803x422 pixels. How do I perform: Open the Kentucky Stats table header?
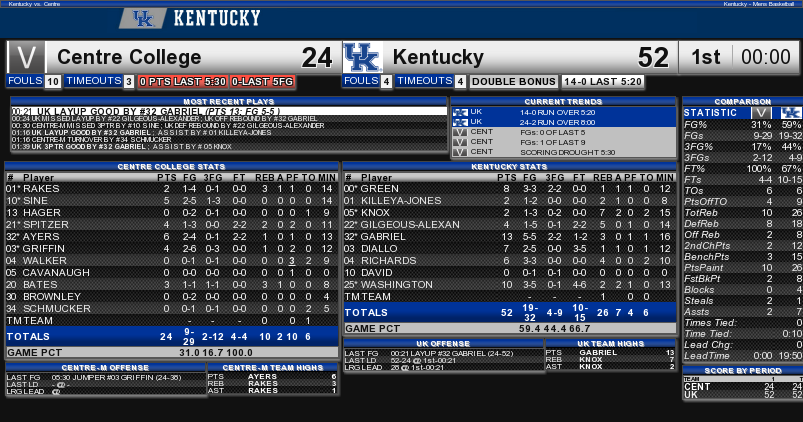tap(510, 166)
